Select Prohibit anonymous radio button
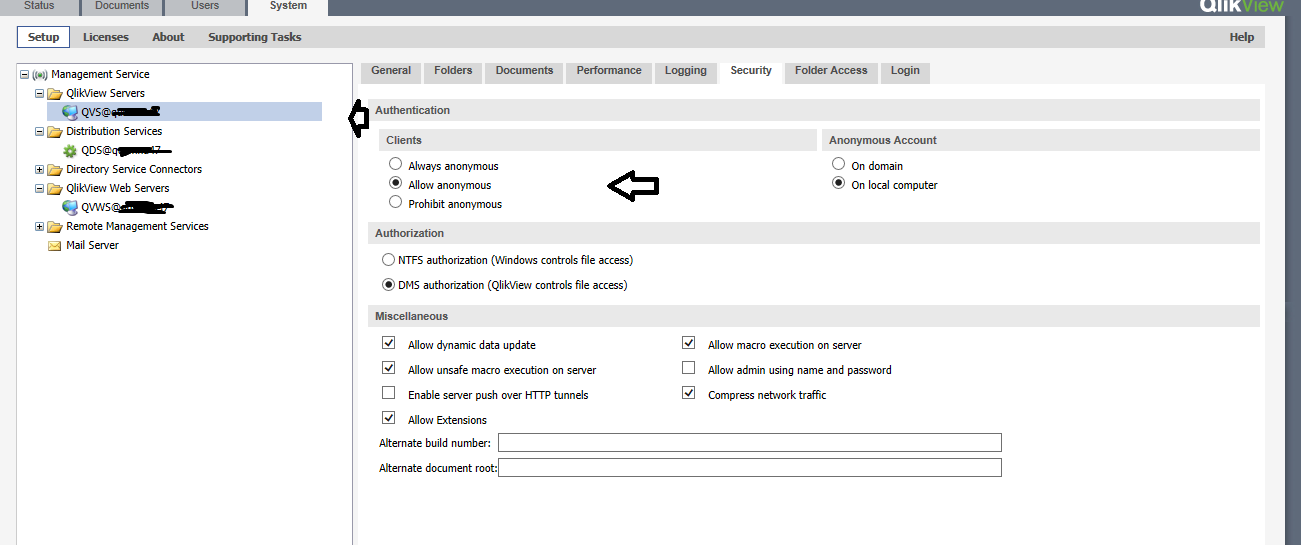 396,202
